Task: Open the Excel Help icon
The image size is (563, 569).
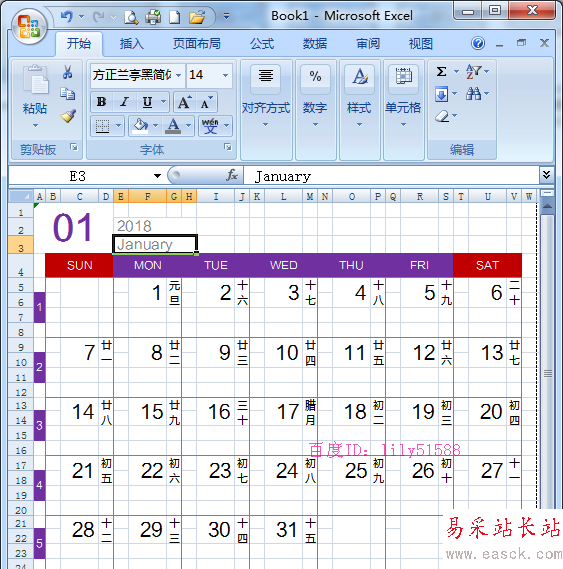Action: (x=478, y=43)
